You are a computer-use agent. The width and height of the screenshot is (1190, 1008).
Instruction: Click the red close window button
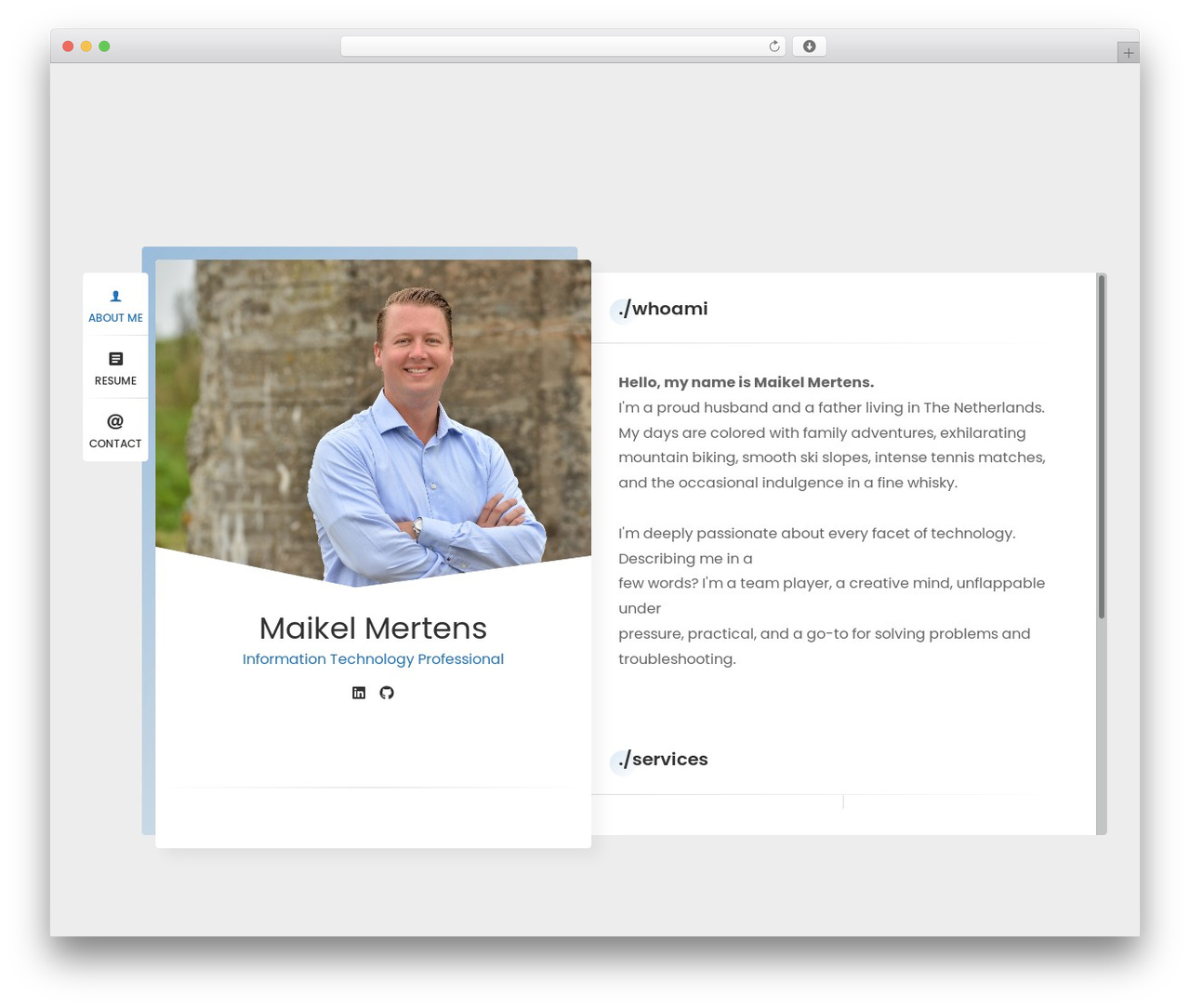coord(68,46)
